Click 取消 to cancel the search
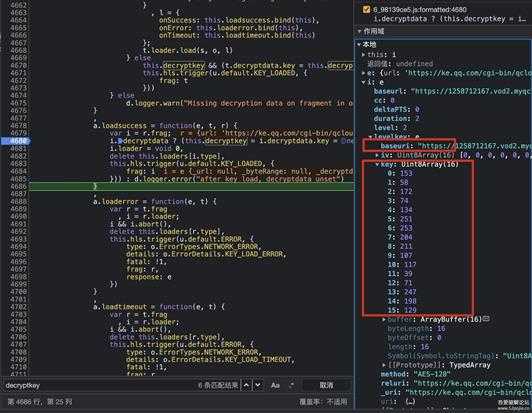 [326, 385]
